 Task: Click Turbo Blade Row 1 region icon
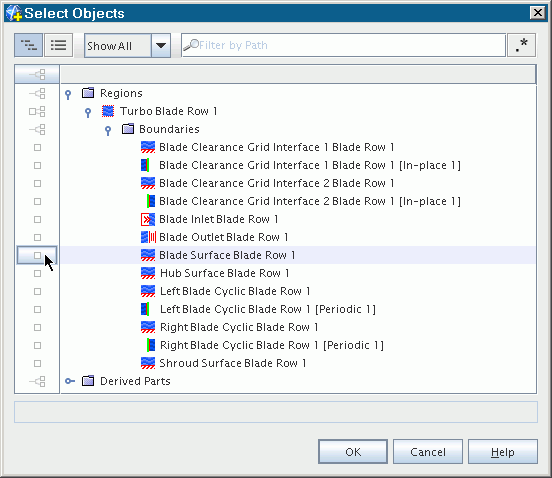tap(108, 111)
